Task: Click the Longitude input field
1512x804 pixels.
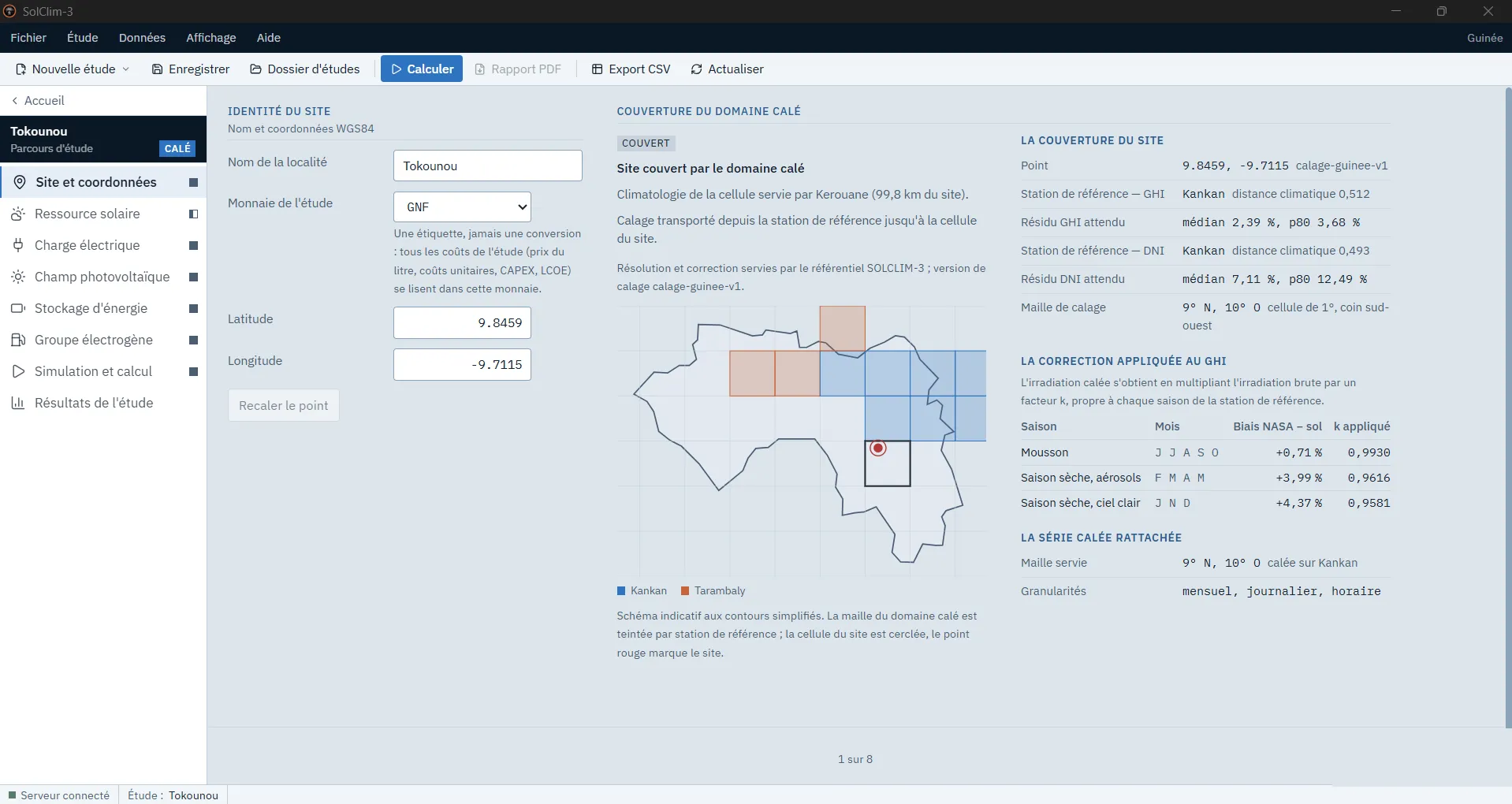Action: pyautogui.click(x=462, y=364)
